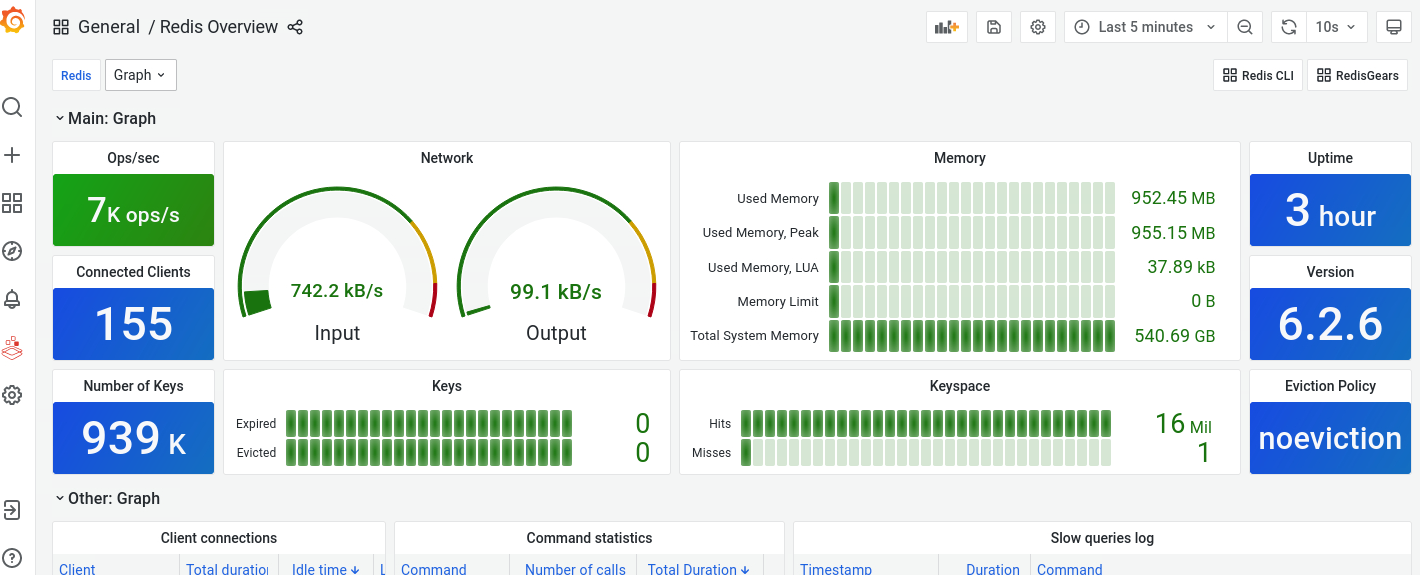Open the Number of Keys panel title
1420x575 pixels.
click(133, 386)
